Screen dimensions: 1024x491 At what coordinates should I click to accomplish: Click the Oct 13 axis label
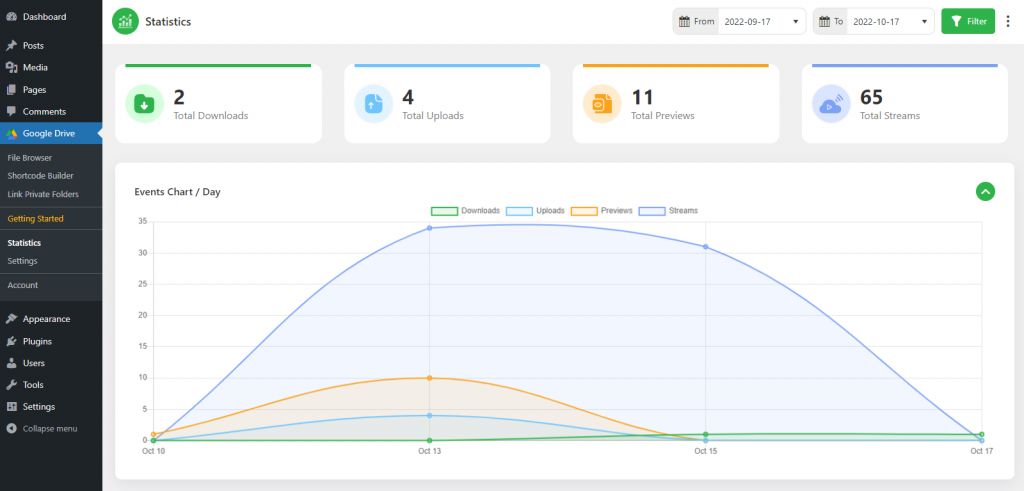pos(429,451)
